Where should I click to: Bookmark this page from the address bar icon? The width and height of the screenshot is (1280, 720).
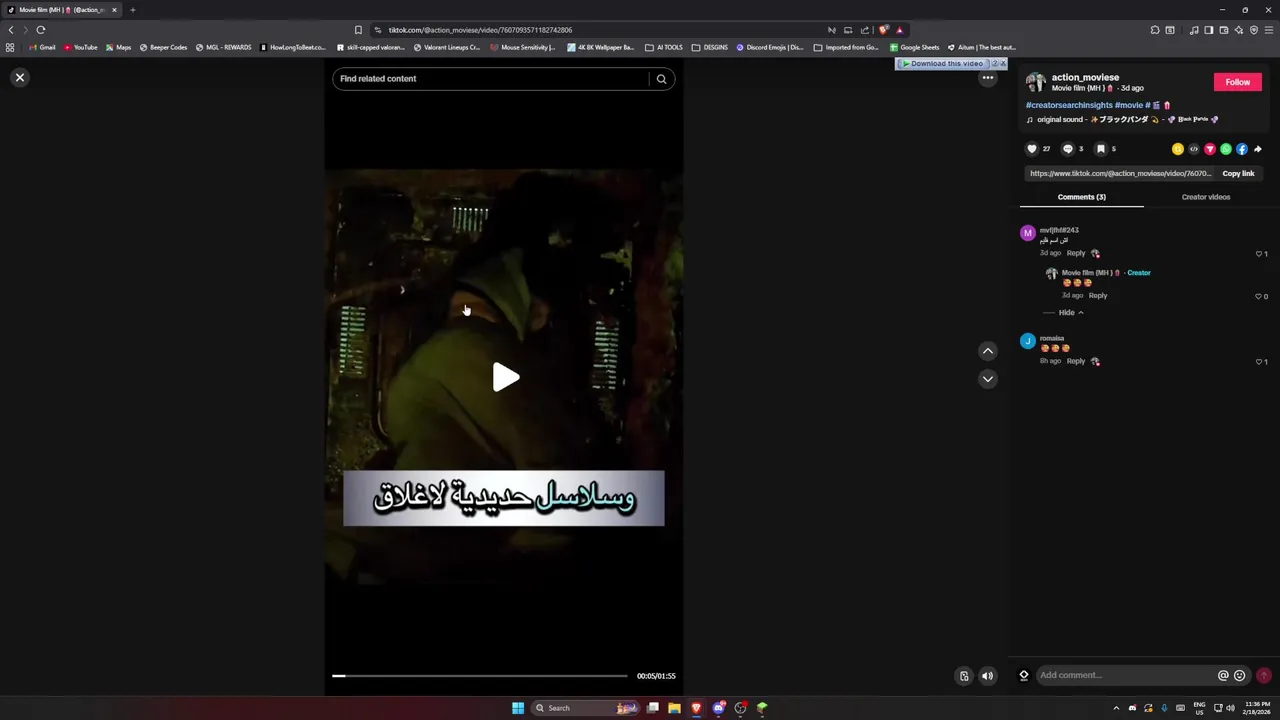[358, 30]
